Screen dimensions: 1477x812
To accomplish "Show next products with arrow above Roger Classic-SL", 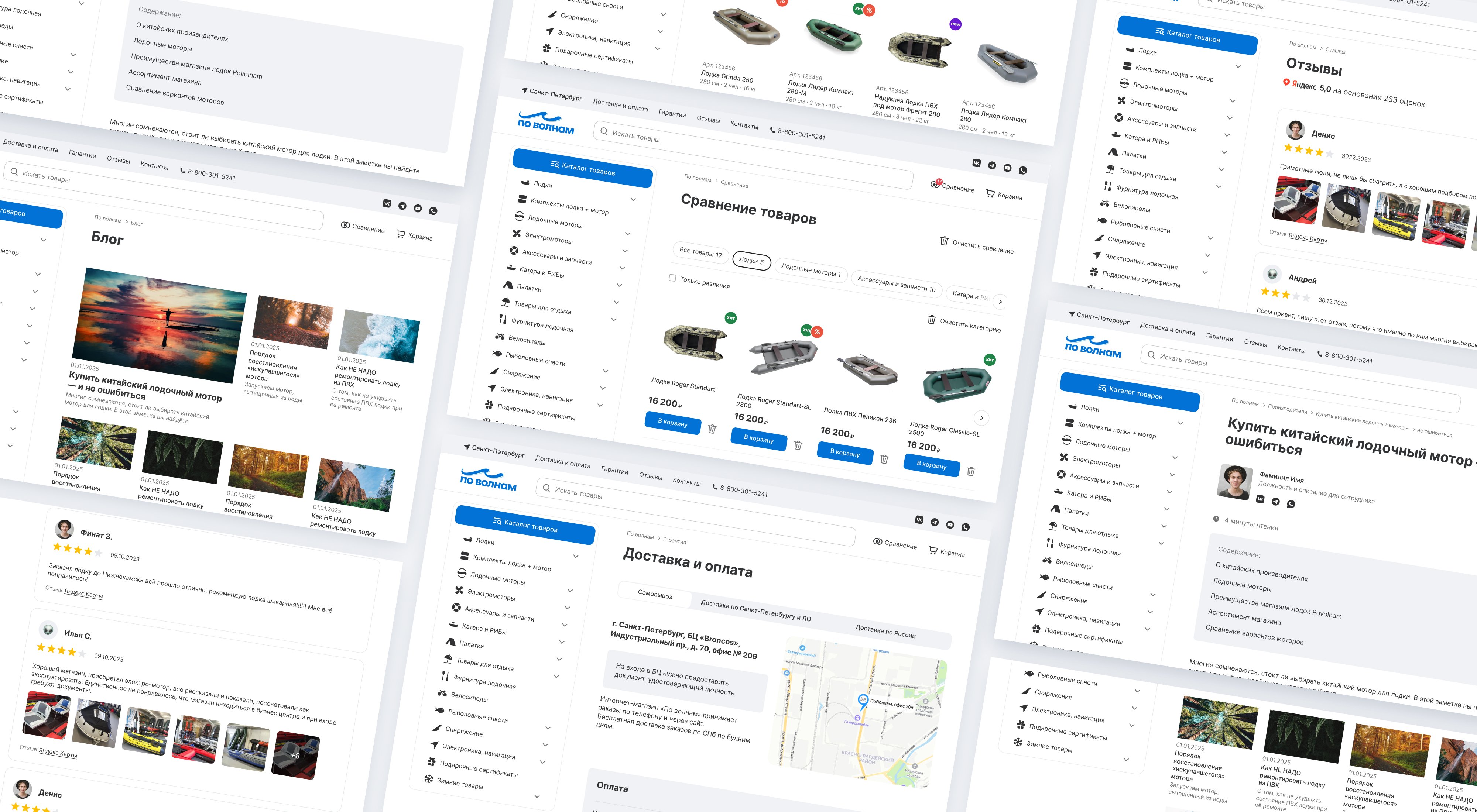I will 981,418.
